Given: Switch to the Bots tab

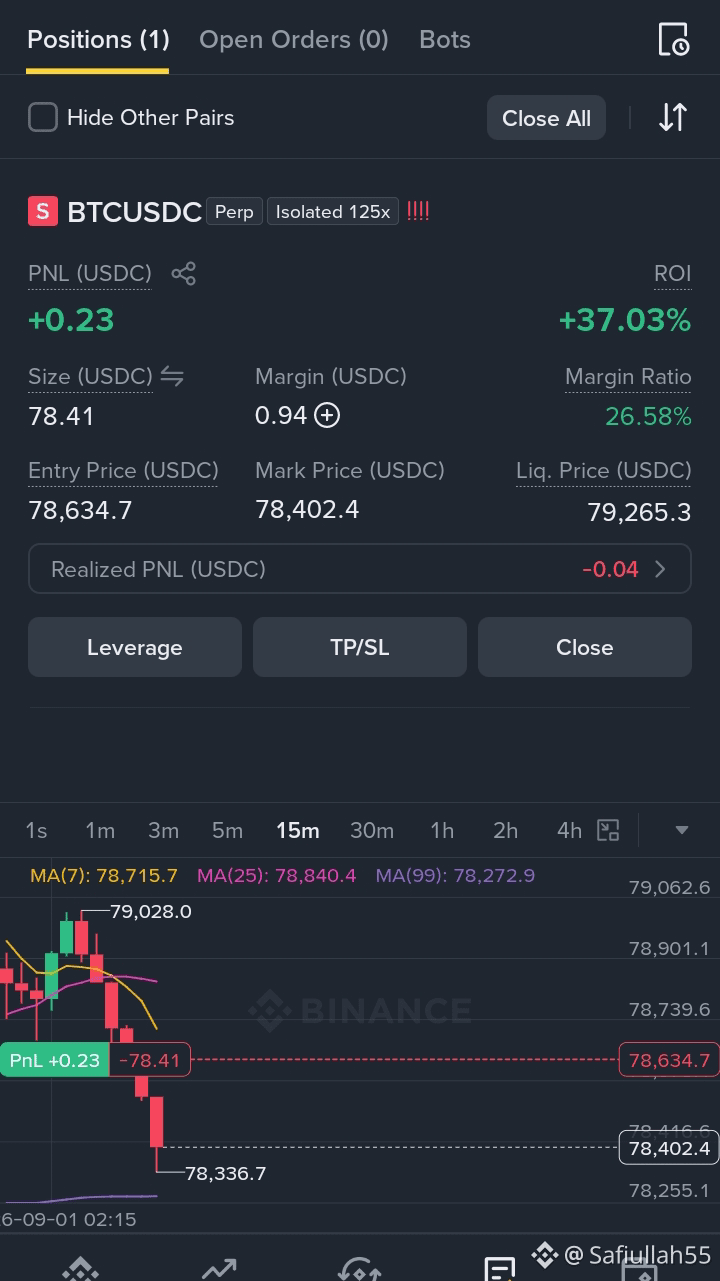Looking at the screenshot, I should [445, 40].
